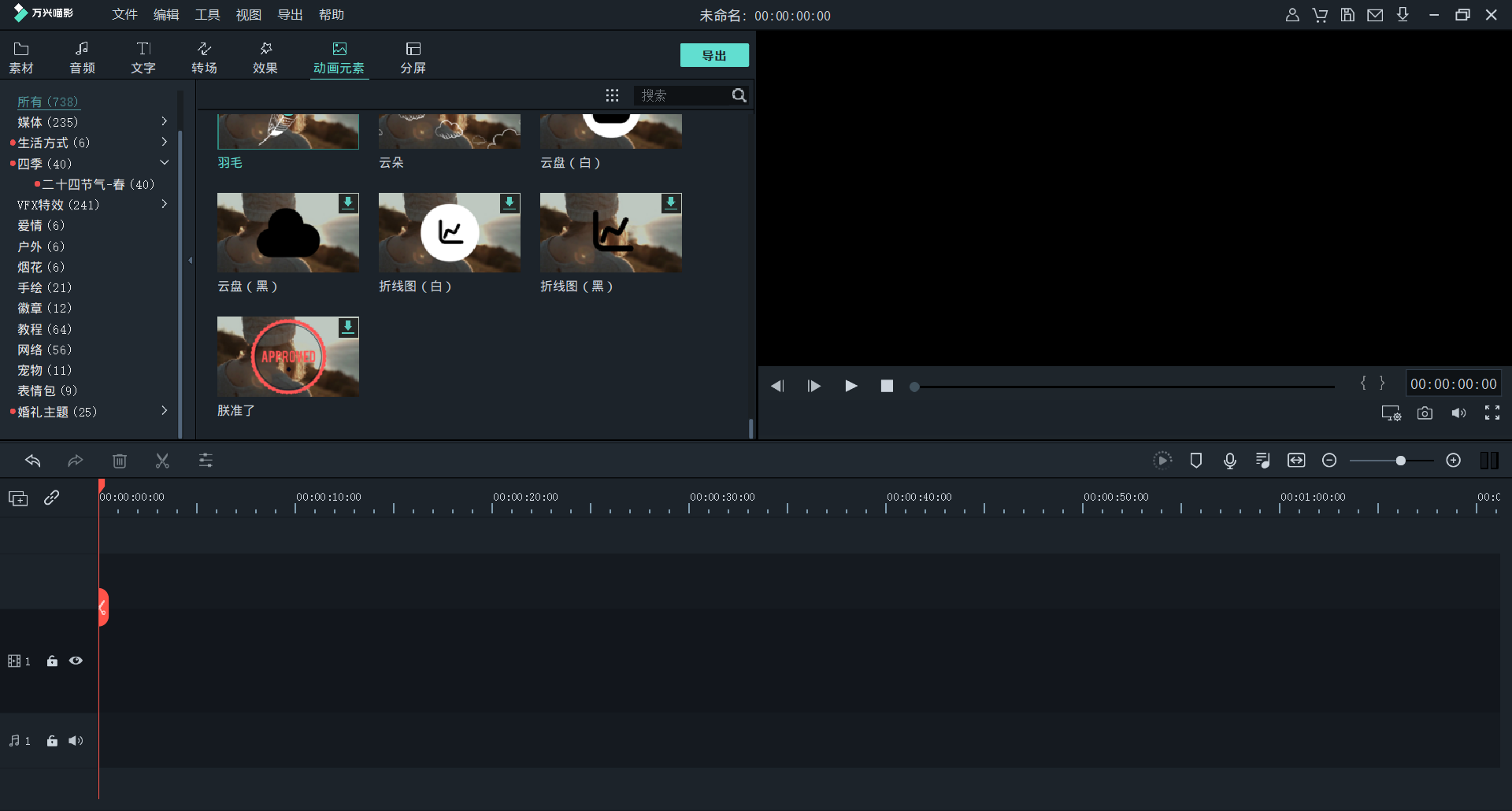Expand the 媒体 (235) category

[164, 122]
